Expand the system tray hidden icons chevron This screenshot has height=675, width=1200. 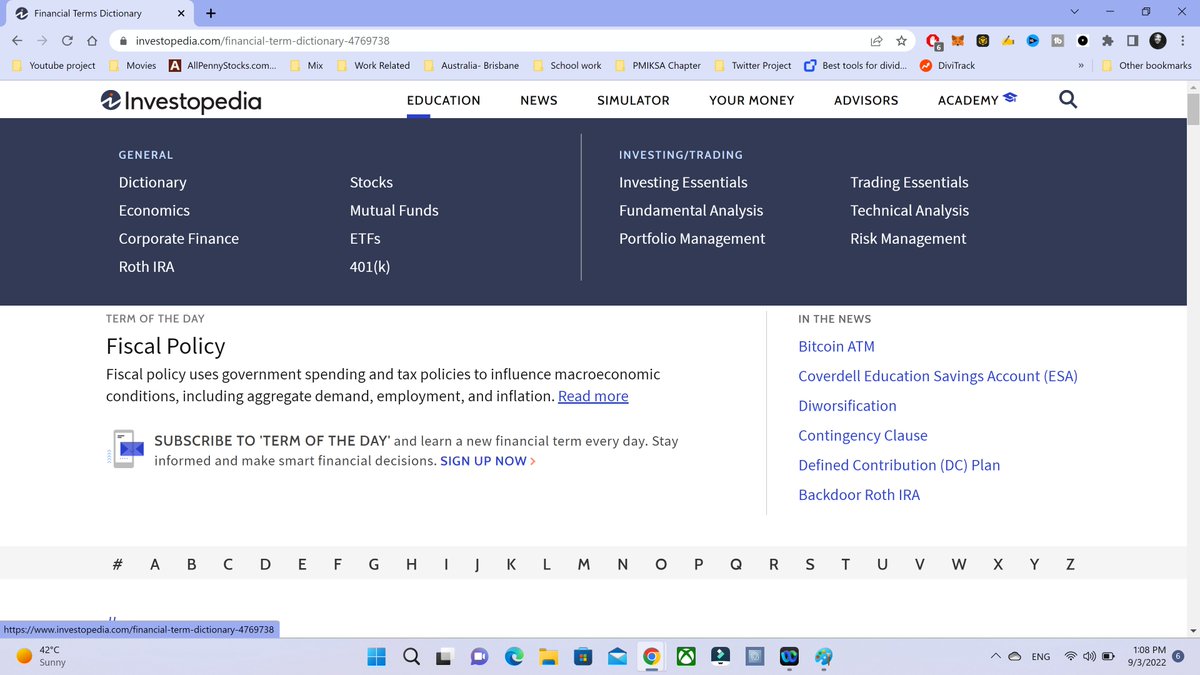[997, 656]
